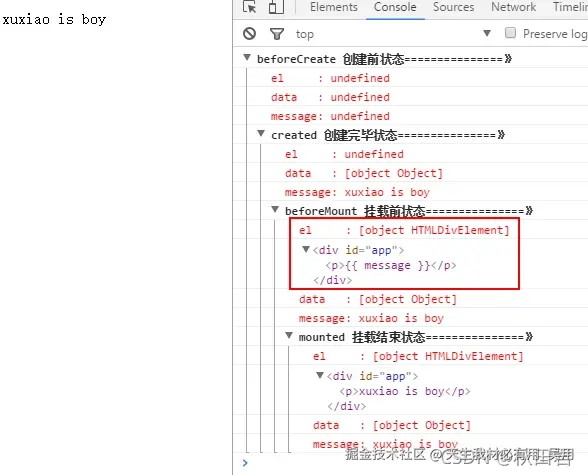
Task: Click 'el : undefined' under created
Action: [x=344, y=154]
